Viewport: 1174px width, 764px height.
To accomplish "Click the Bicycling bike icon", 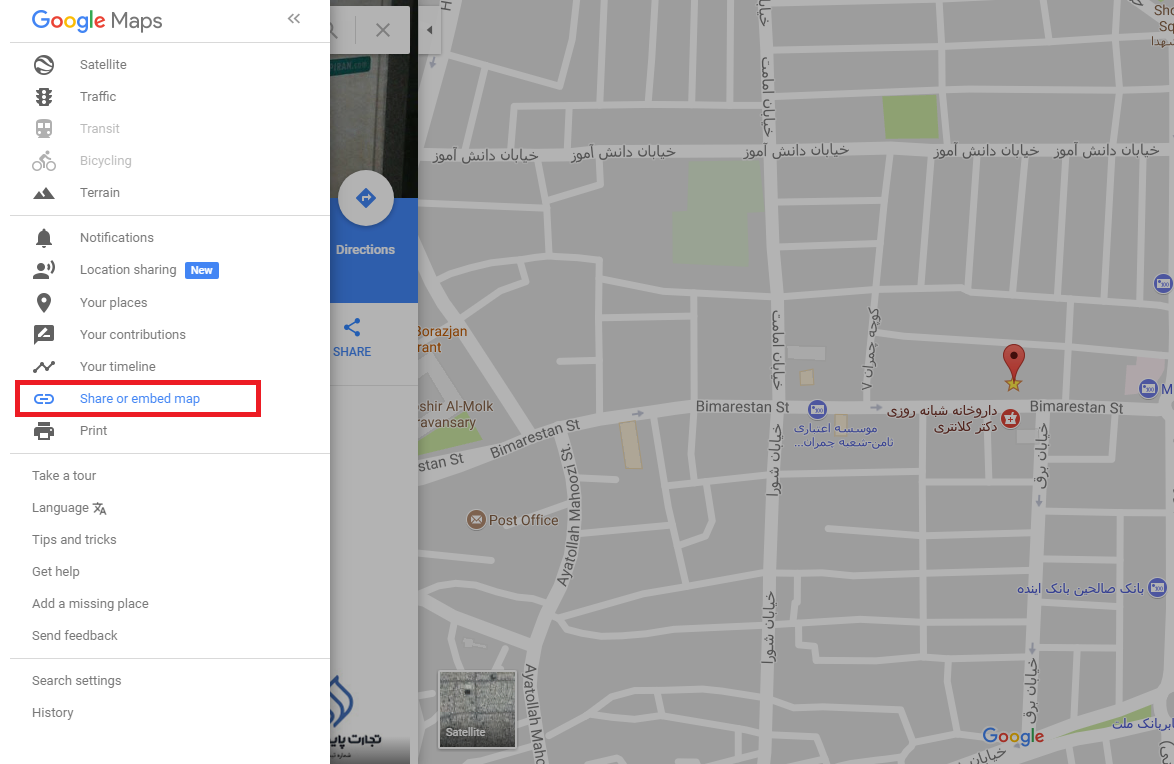I will (44, 160).
